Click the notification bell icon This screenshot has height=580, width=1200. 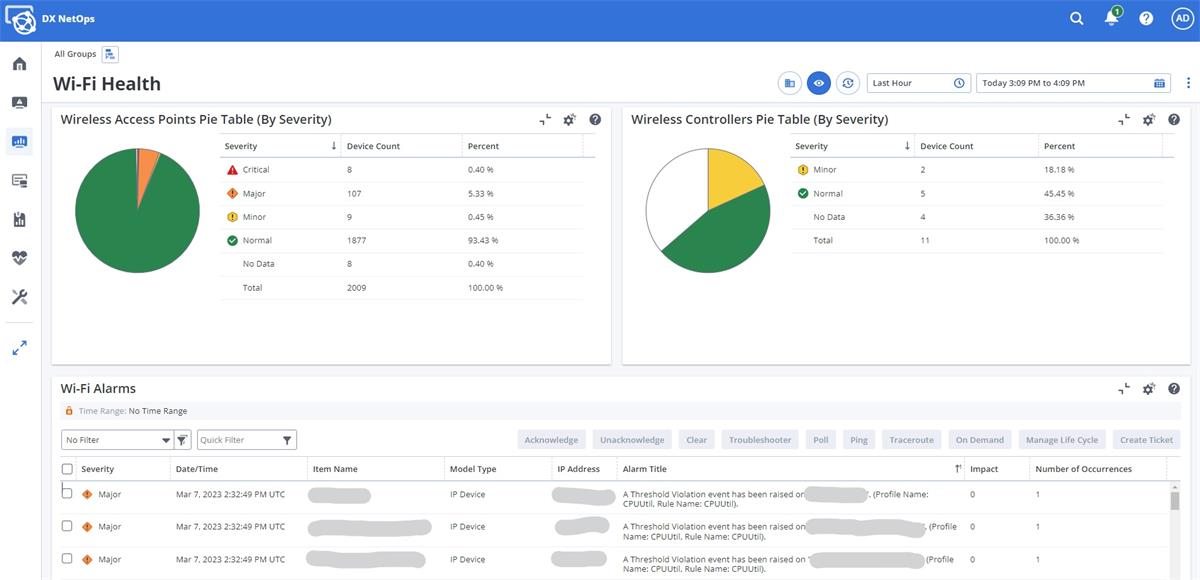(x=1110, y=18)
